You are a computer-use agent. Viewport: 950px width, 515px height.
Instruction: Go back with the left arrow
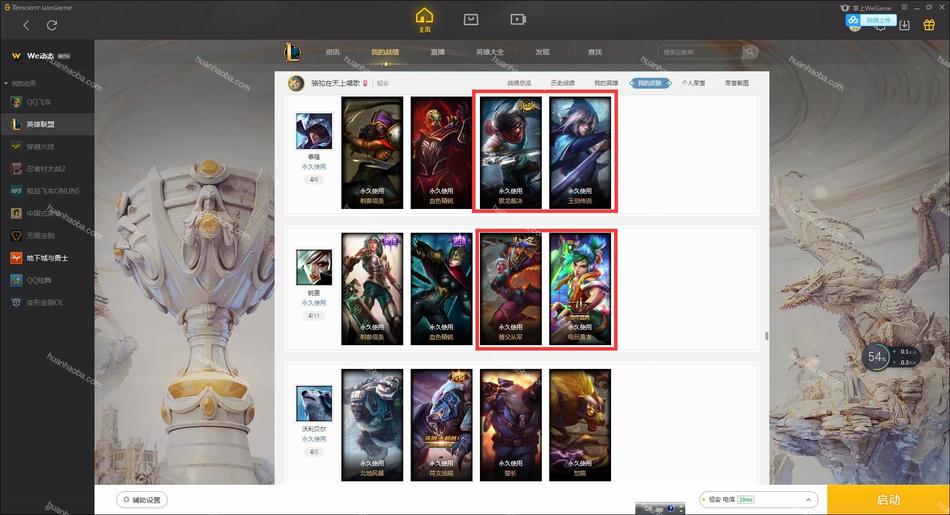click(x=26, y=25)
